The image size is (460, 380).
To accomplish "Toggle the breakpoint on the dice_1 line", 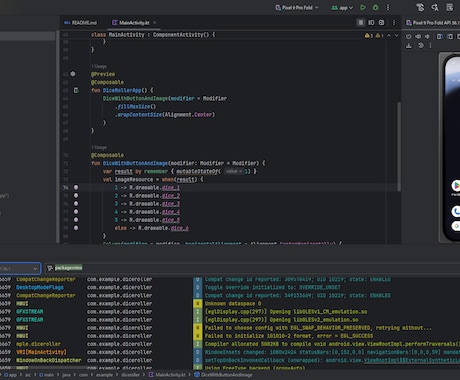I will click(76, 187).
